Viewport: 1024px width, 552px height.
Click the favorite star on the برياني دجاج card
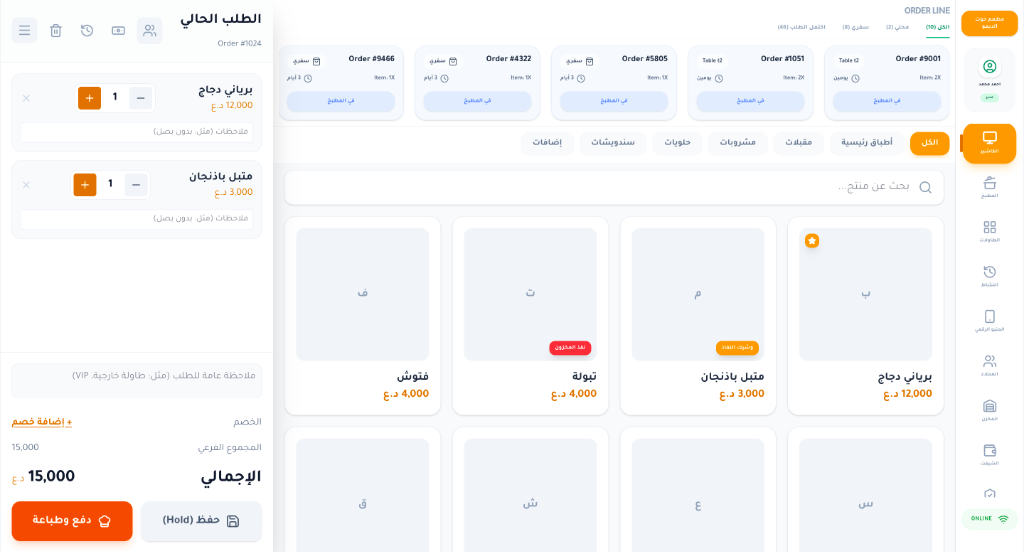tap(812, 241)
